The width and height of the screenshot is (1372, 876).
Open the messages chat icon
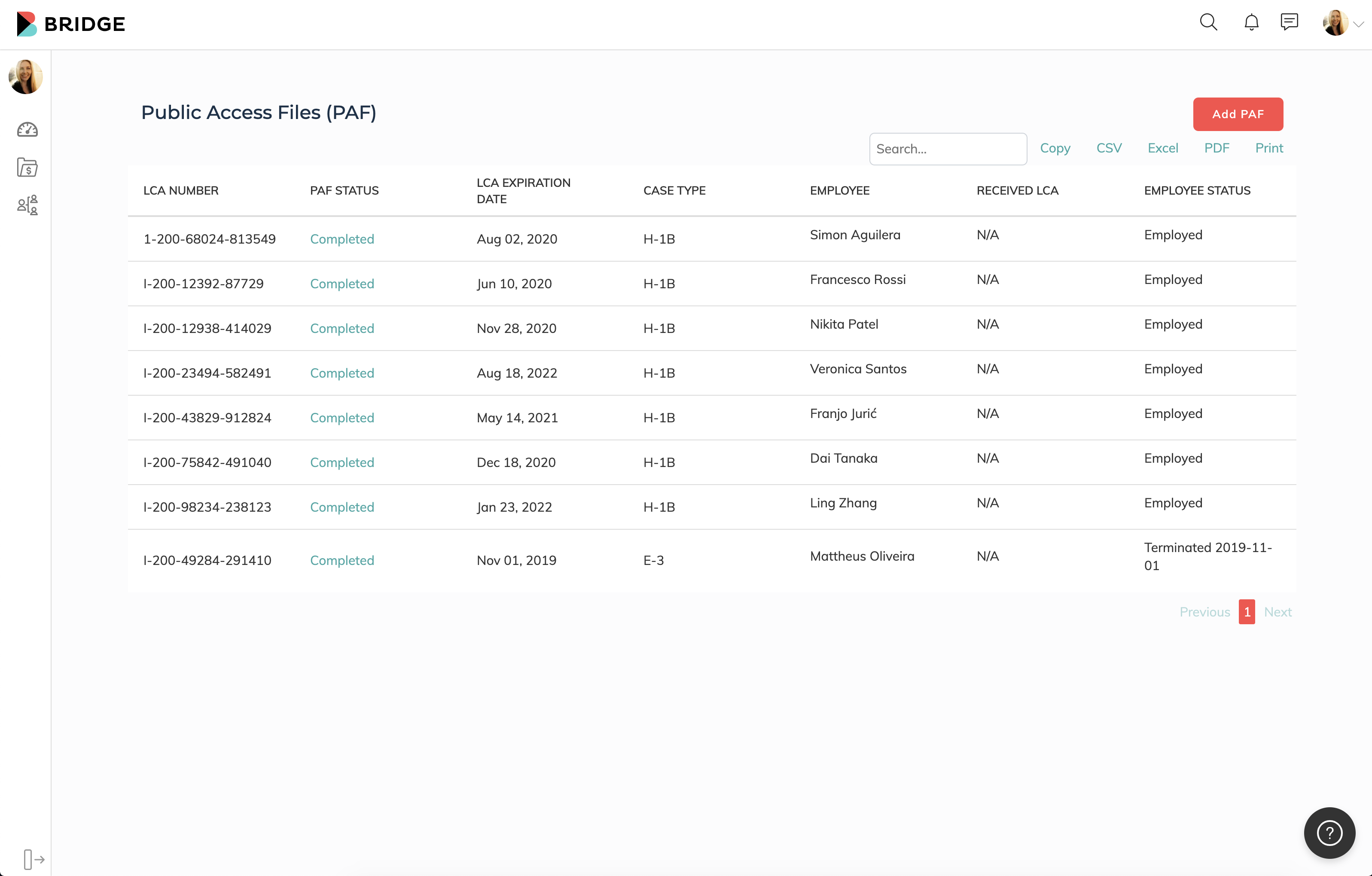(1289, 22)
